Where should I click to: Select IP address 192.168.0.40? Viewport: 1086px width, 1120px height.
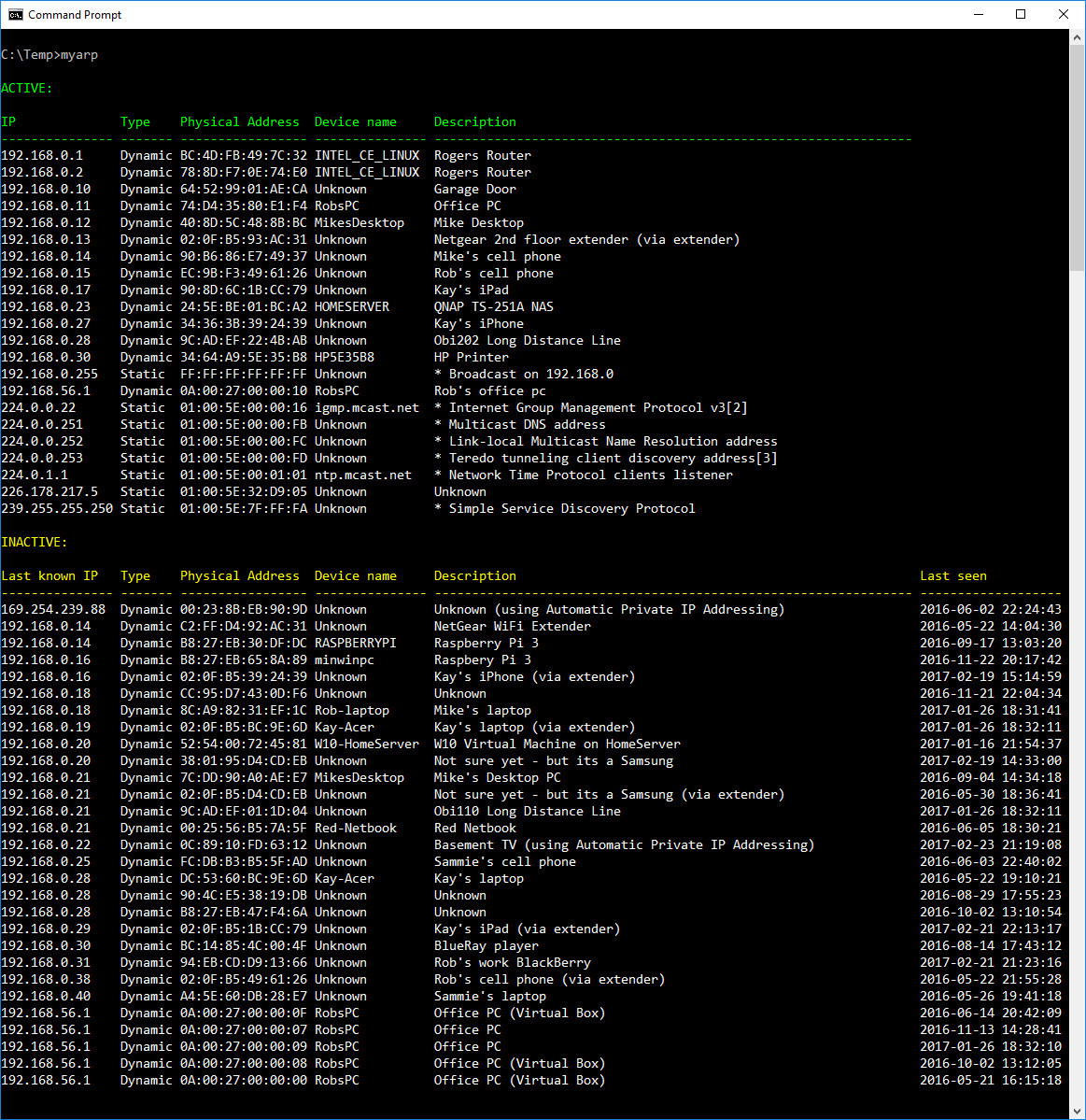click(46, 997)
